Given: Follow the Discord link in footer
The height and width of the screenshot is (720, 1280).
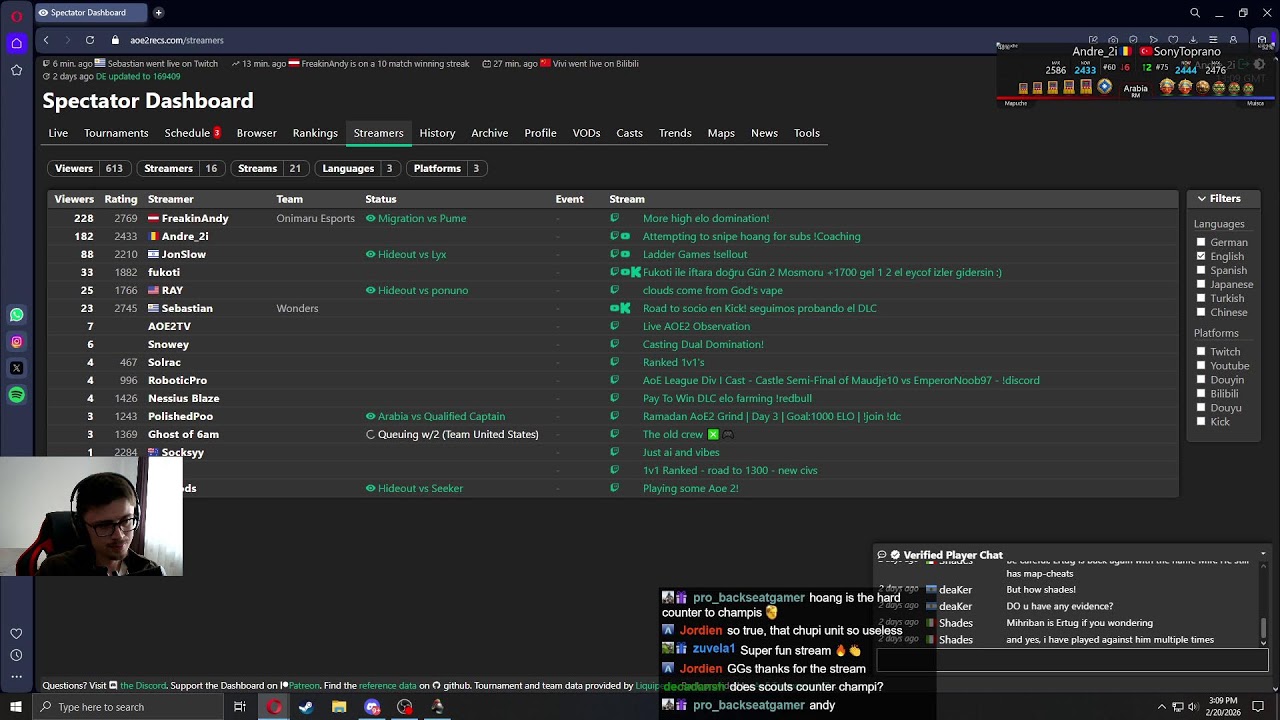Looking at the screenshot, I should tap(143, 686).
